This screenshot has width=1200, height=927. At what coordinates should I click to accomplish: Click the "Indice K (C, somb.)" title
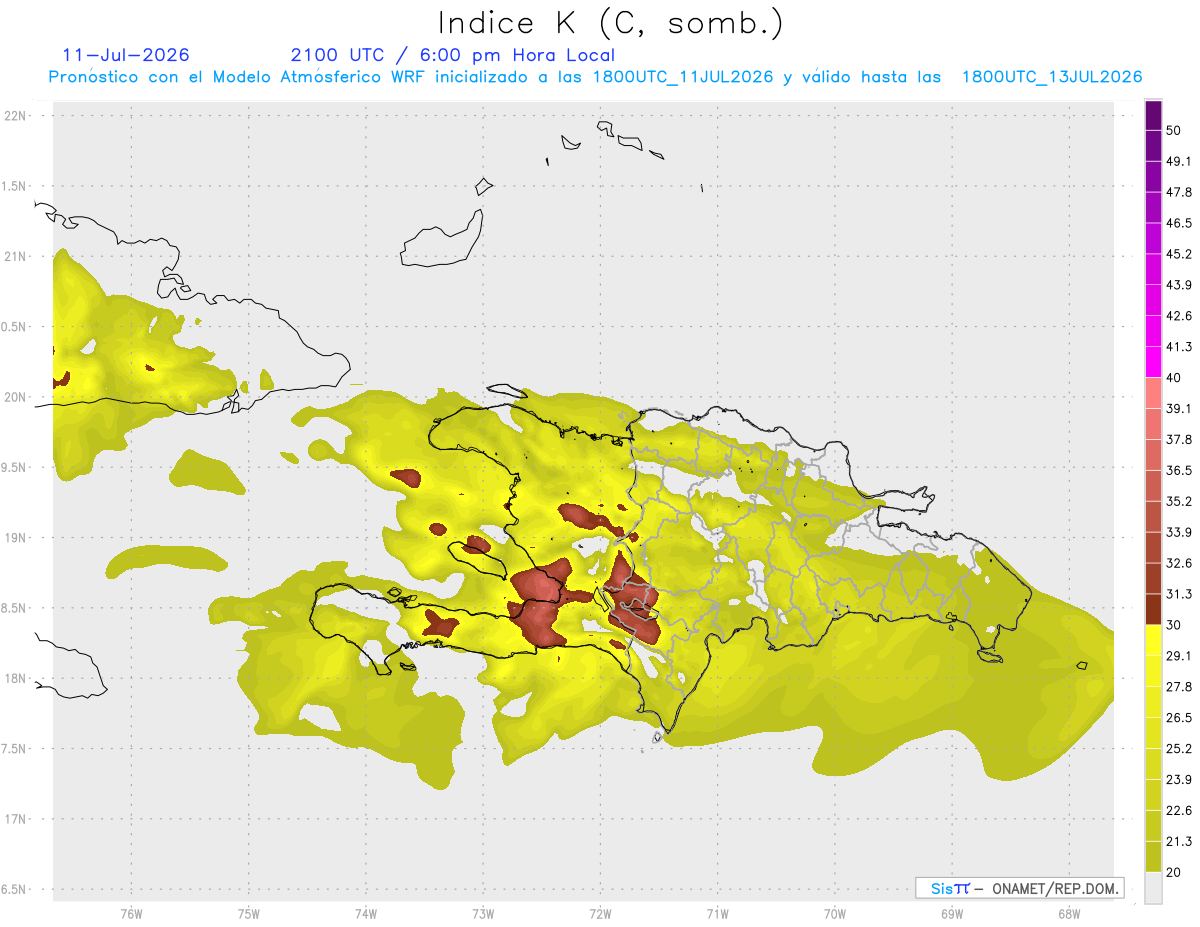610,23
